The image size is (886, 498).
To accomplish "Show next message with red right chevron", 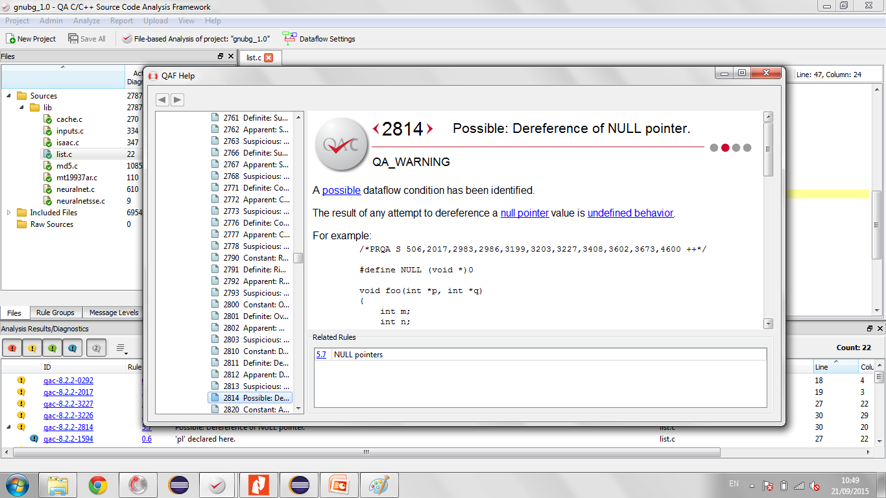I will tap(430, 129).
